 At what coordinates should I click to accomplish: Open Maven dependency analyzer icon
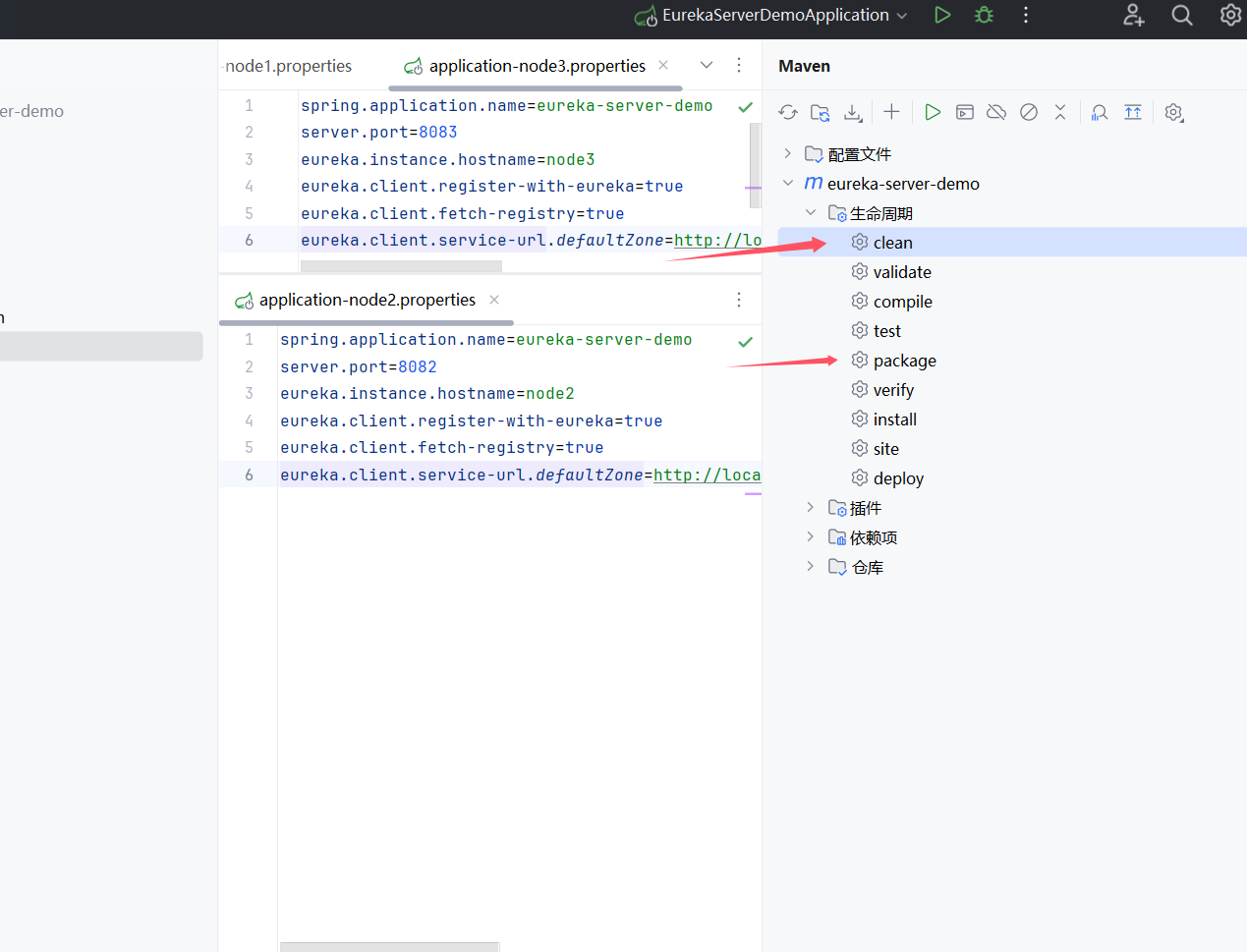pos(1100,112)
